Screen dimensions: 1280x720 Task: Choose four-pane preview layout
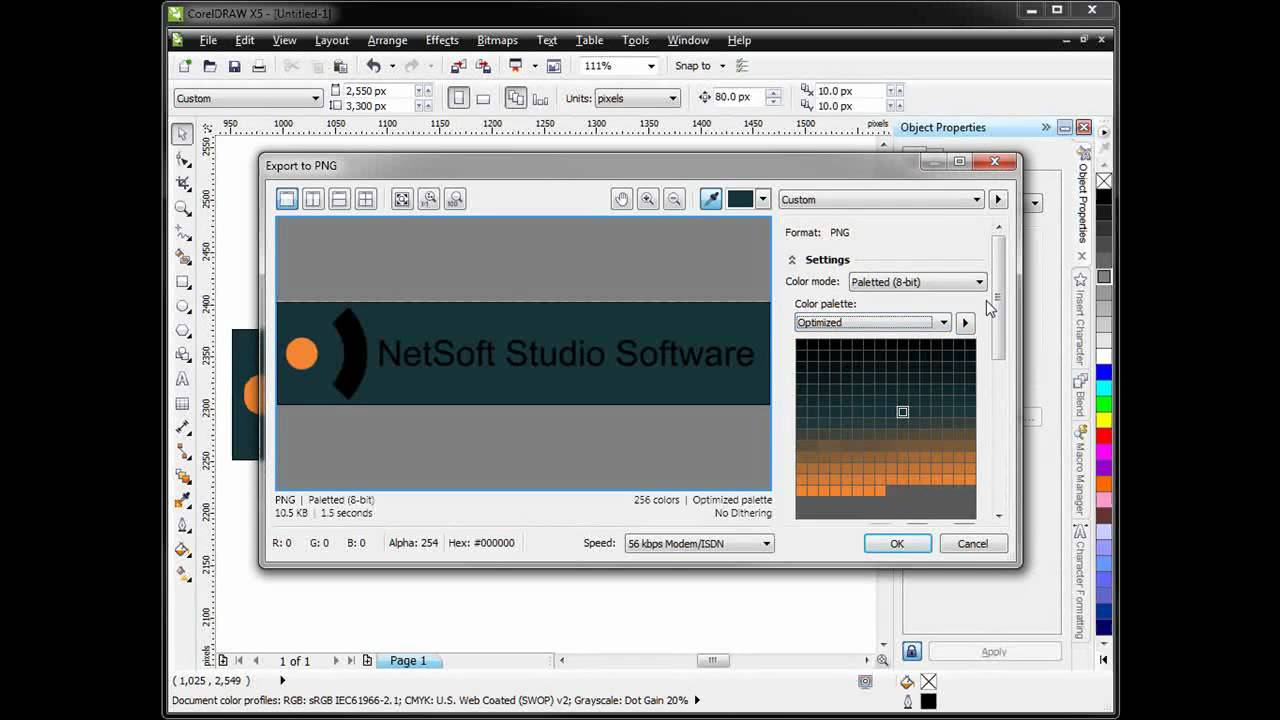(x=365, y=199)
